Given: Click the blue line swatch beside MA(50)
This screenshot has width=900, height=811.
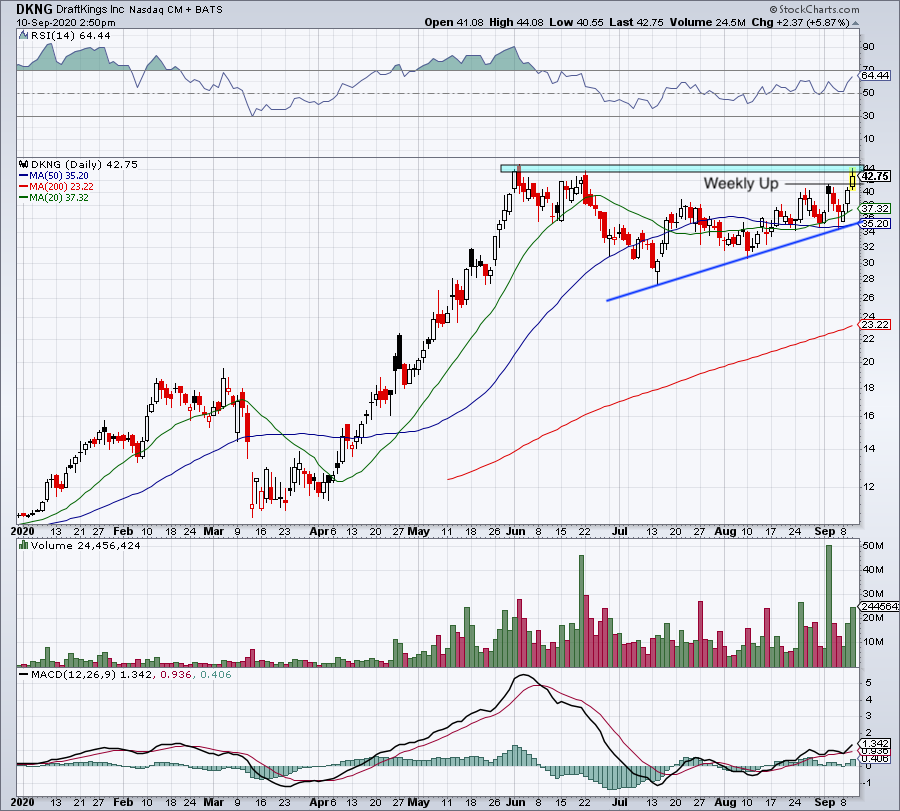Looking at the screenshot, I should pos(24,176).
